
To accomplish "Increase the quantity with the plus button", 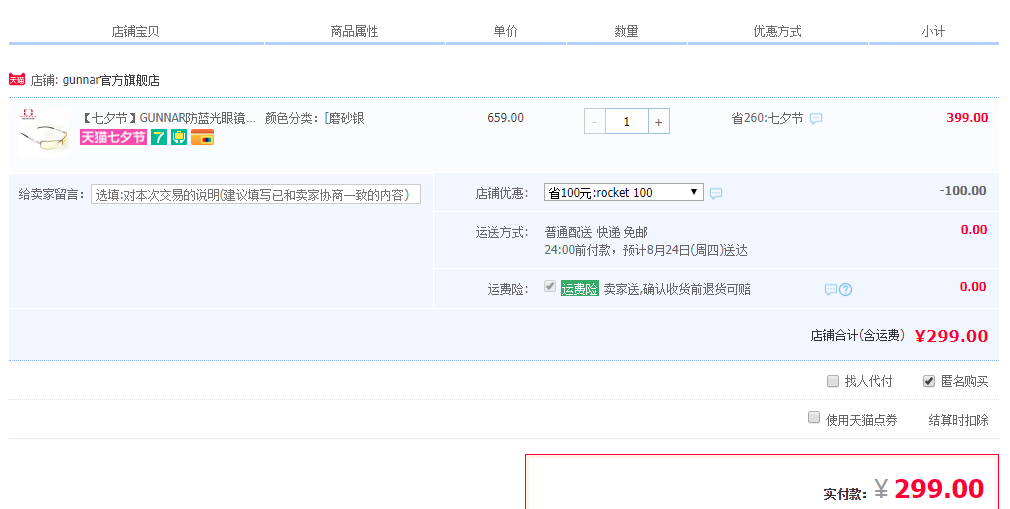I will pos(658,122).
